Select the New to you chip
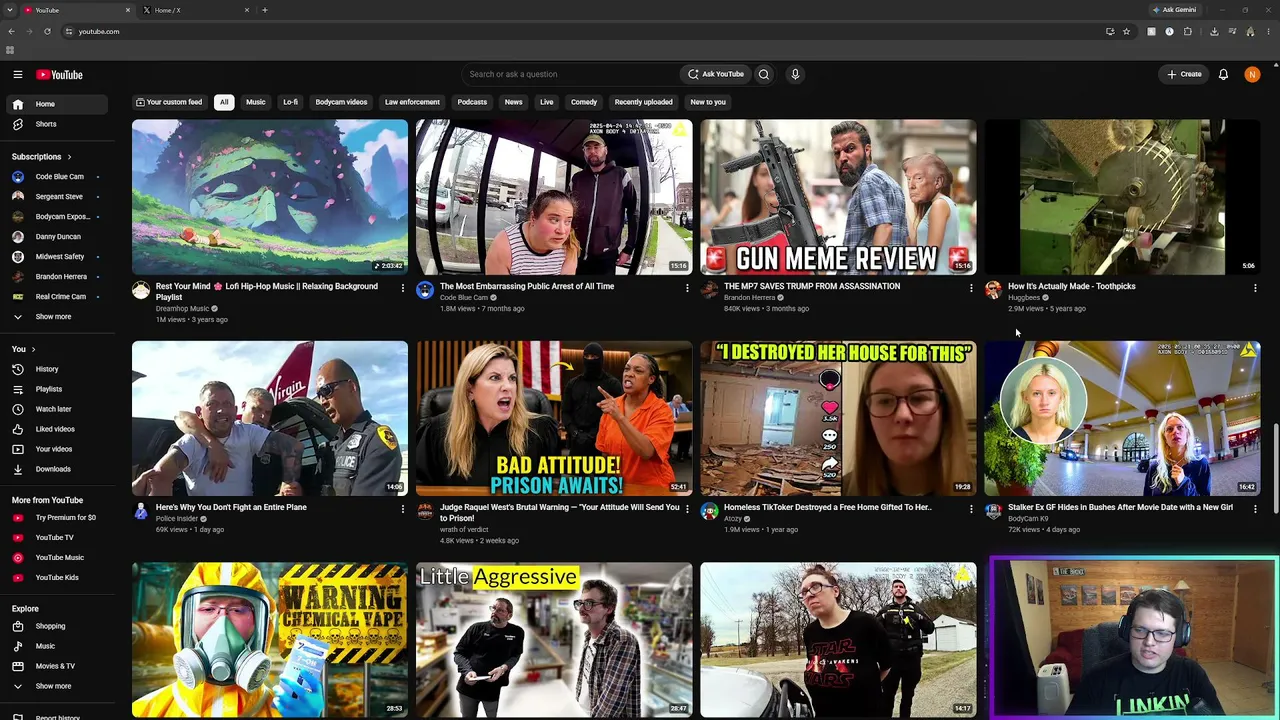1280x720 pixels. coord(708,102)
